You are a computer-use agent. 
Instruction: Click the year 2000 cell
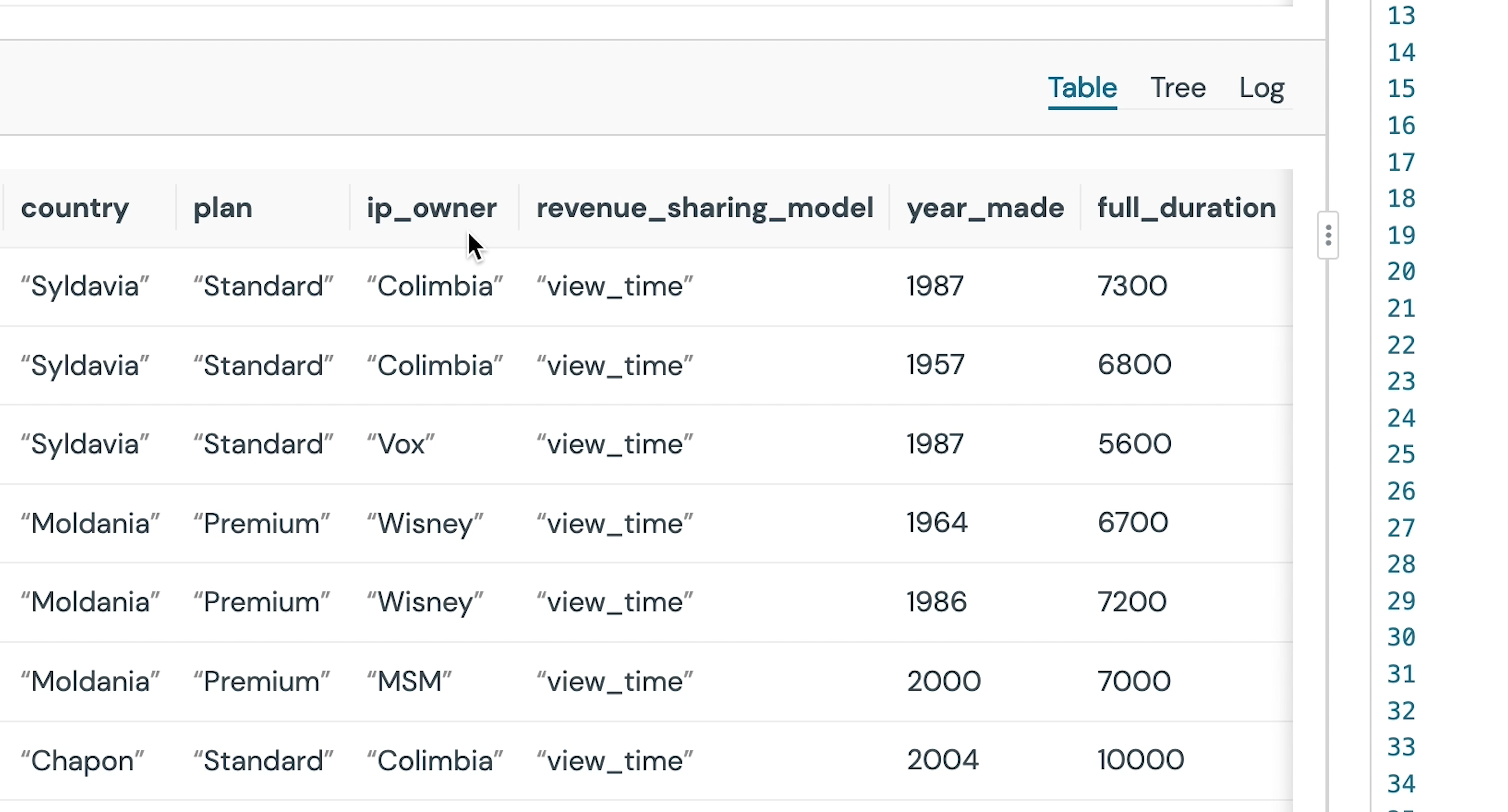(943, 682)
